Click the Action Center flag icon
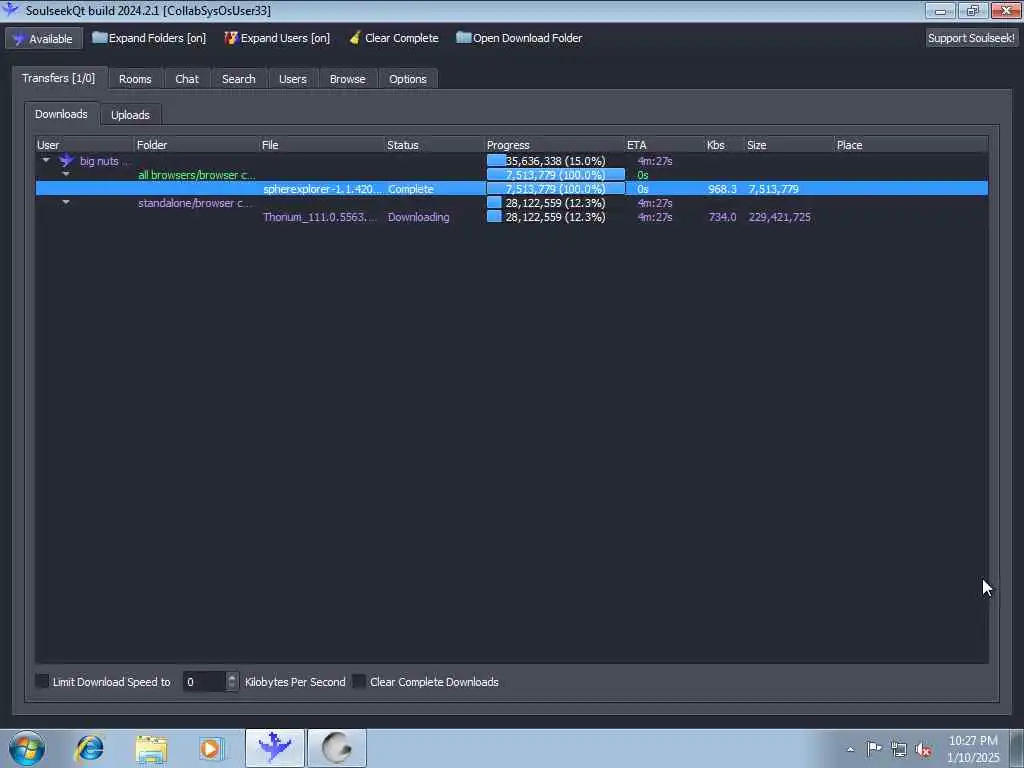This screenshot has height=768, width=1024. (874, 748)
